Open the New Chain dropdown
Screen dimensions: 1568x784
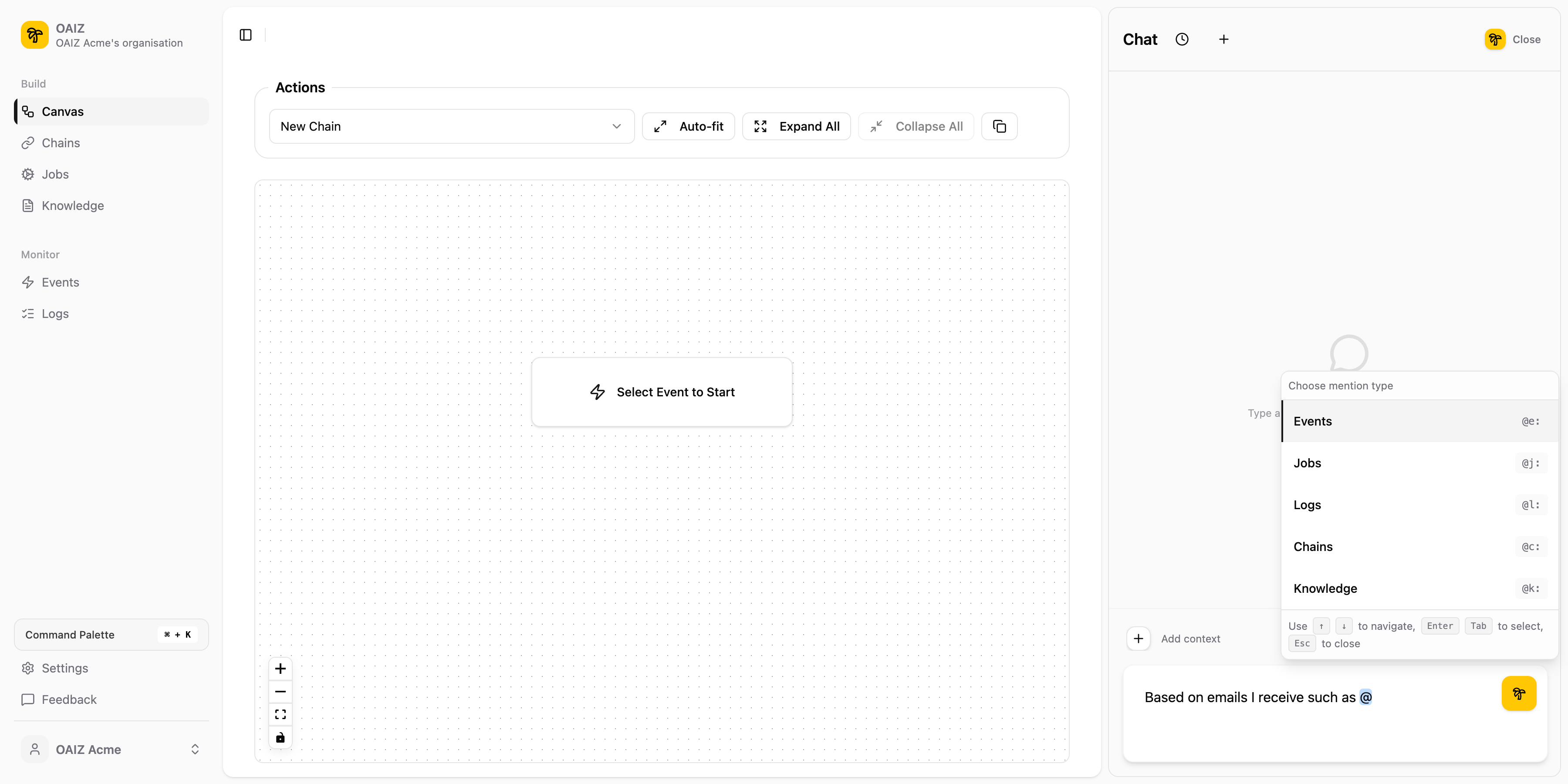coord(451,126)
